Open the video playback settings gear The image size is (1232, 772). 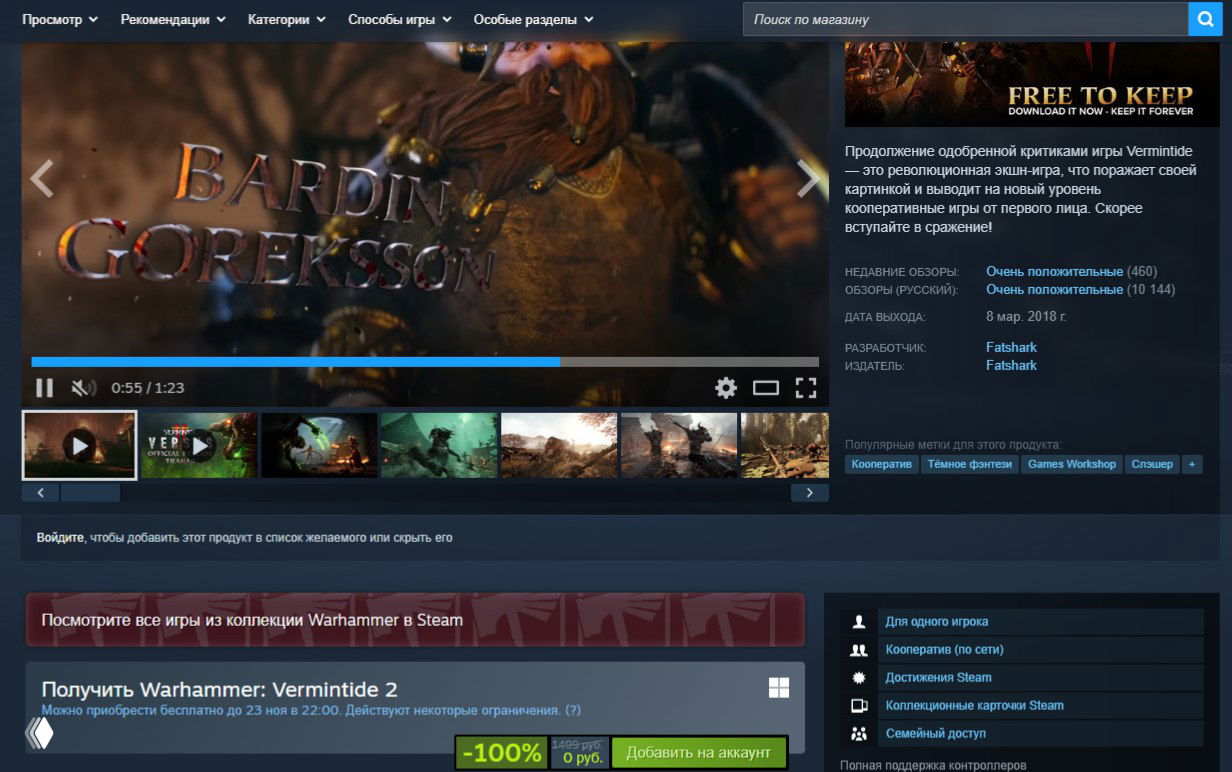(724, 387)
